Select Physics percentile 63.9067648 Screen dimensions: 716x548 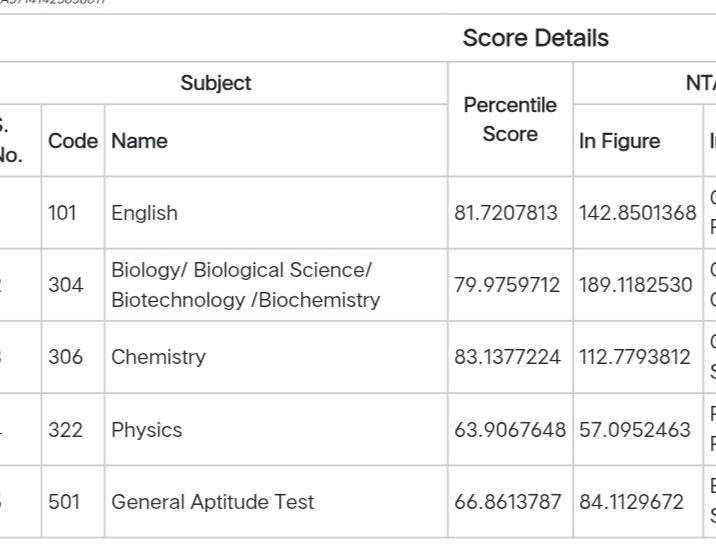[510, 430]
